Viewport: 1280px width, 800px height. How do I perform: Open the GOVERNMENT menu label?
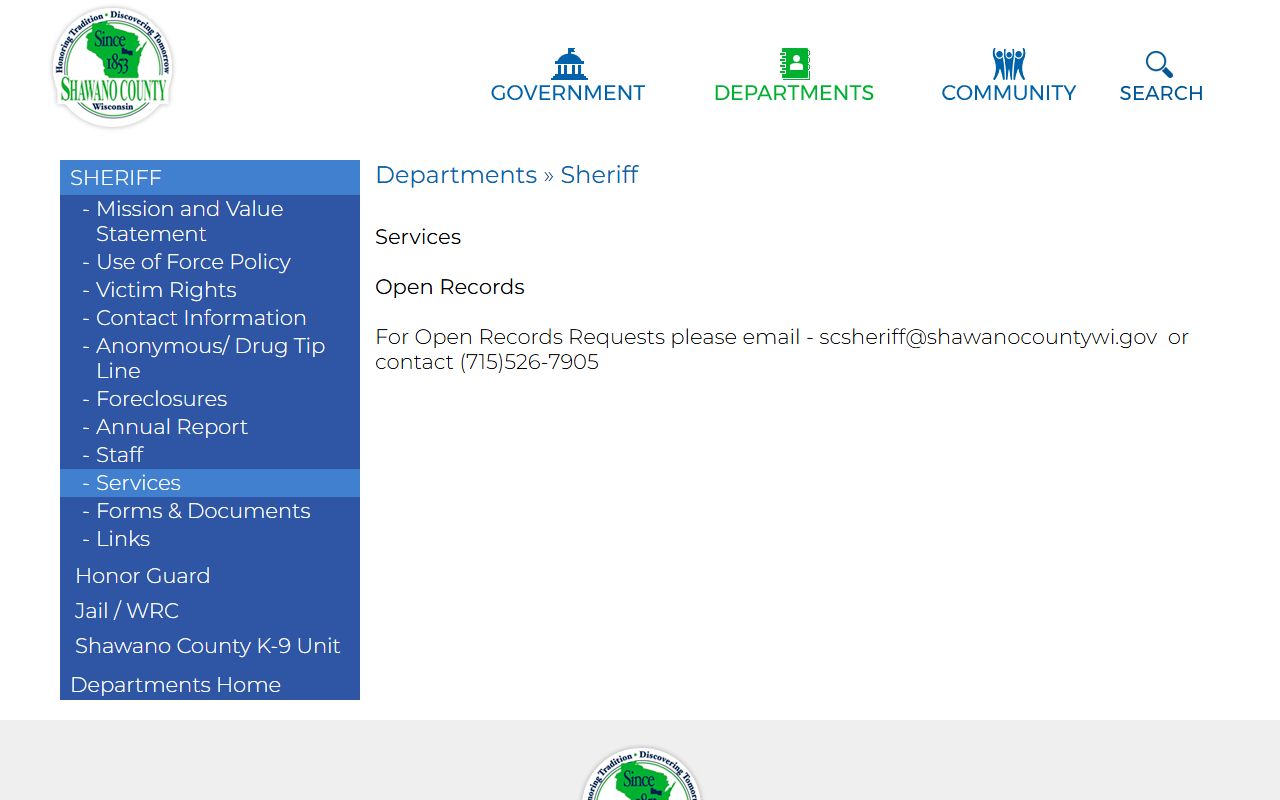point(568,93)
